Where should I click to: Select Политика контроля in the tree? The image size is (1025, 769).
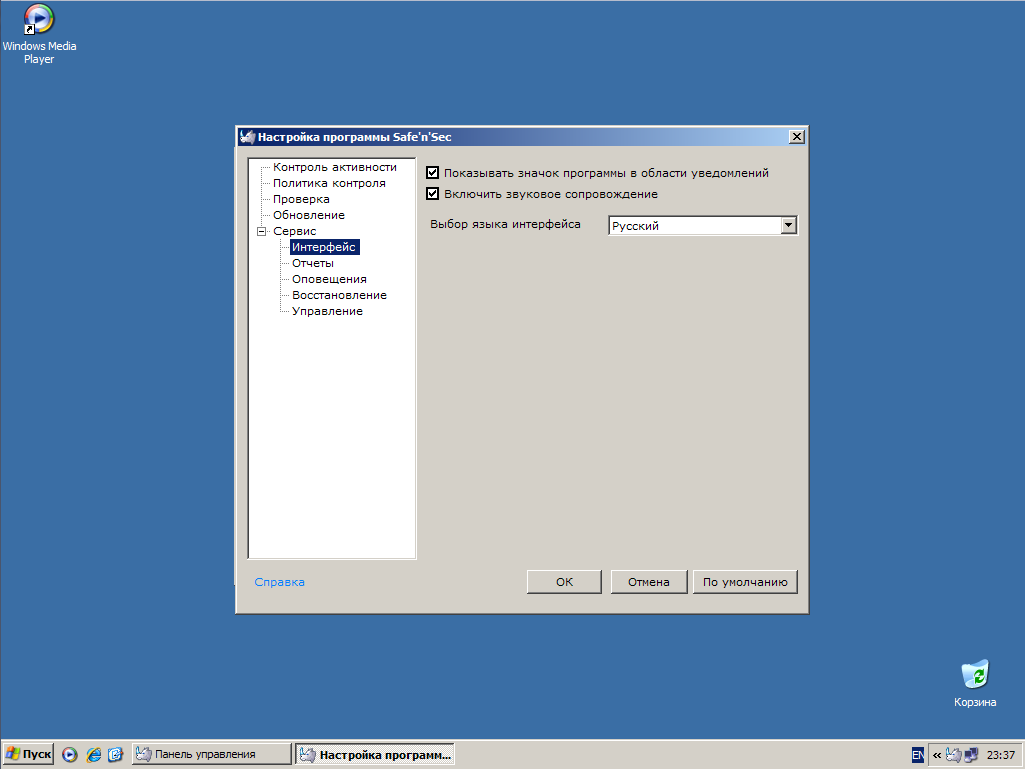click(329, 183)
